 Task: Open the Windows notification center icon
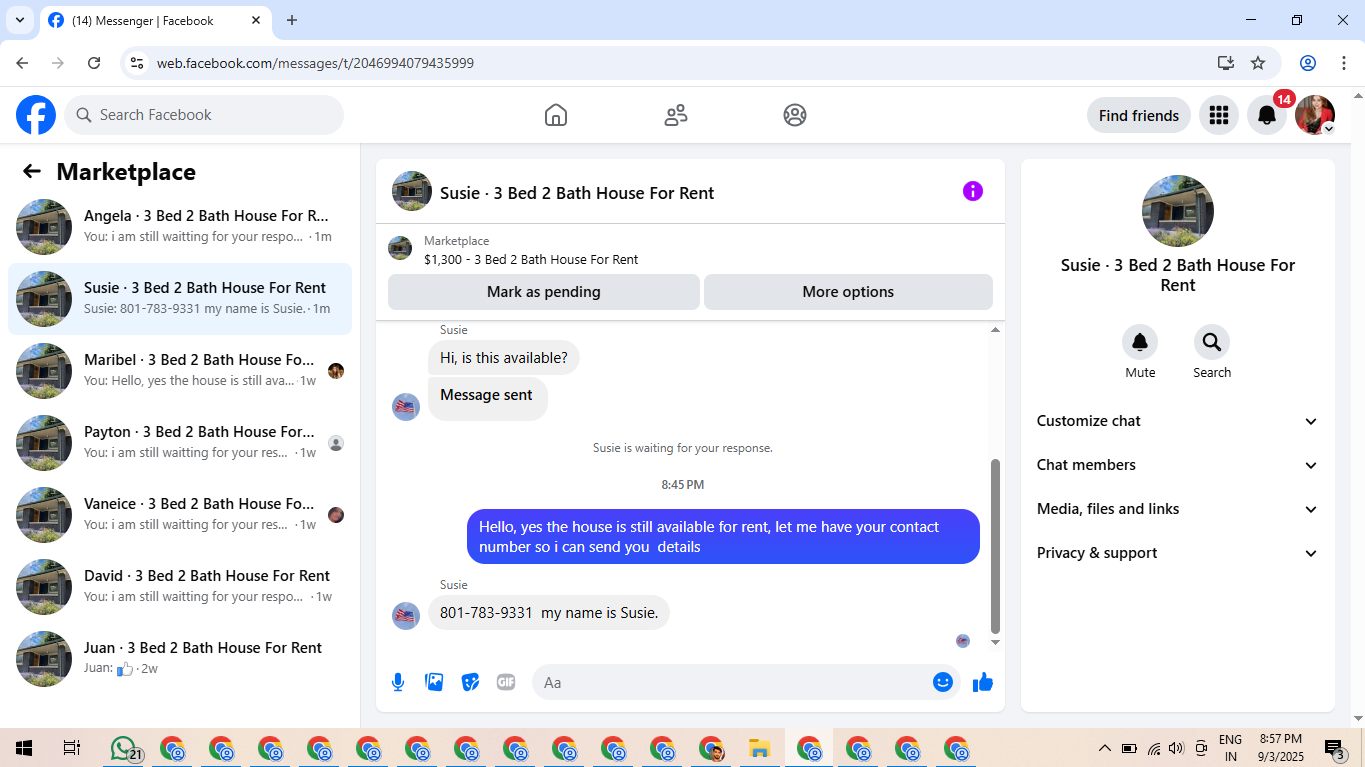coord(1335,748)
